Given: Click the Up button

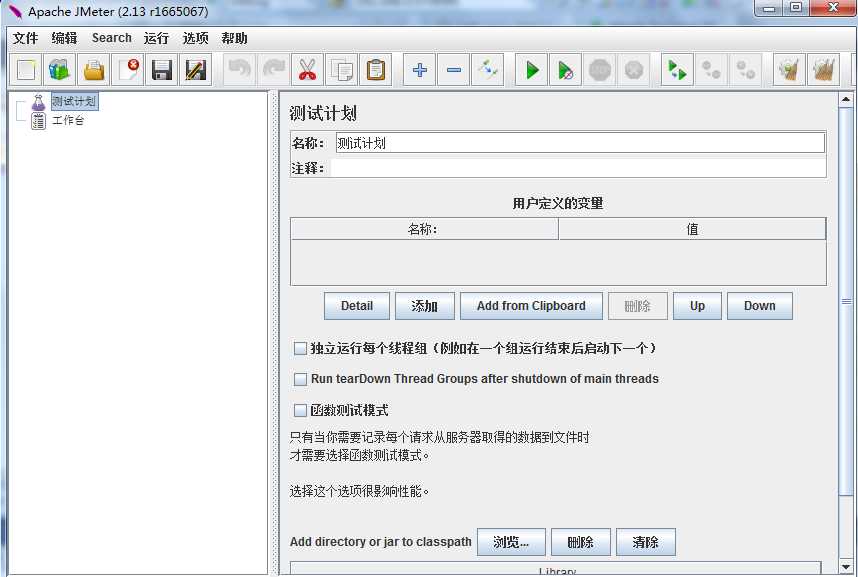Looking at the screenshot, I should [697, 306].
